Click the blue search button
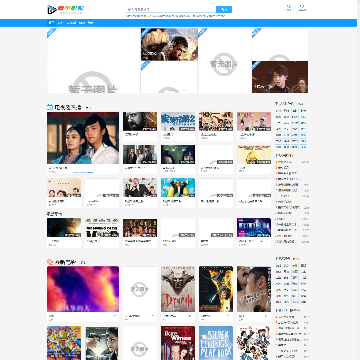This screenshot has width=360, height=360. [224, 9]
